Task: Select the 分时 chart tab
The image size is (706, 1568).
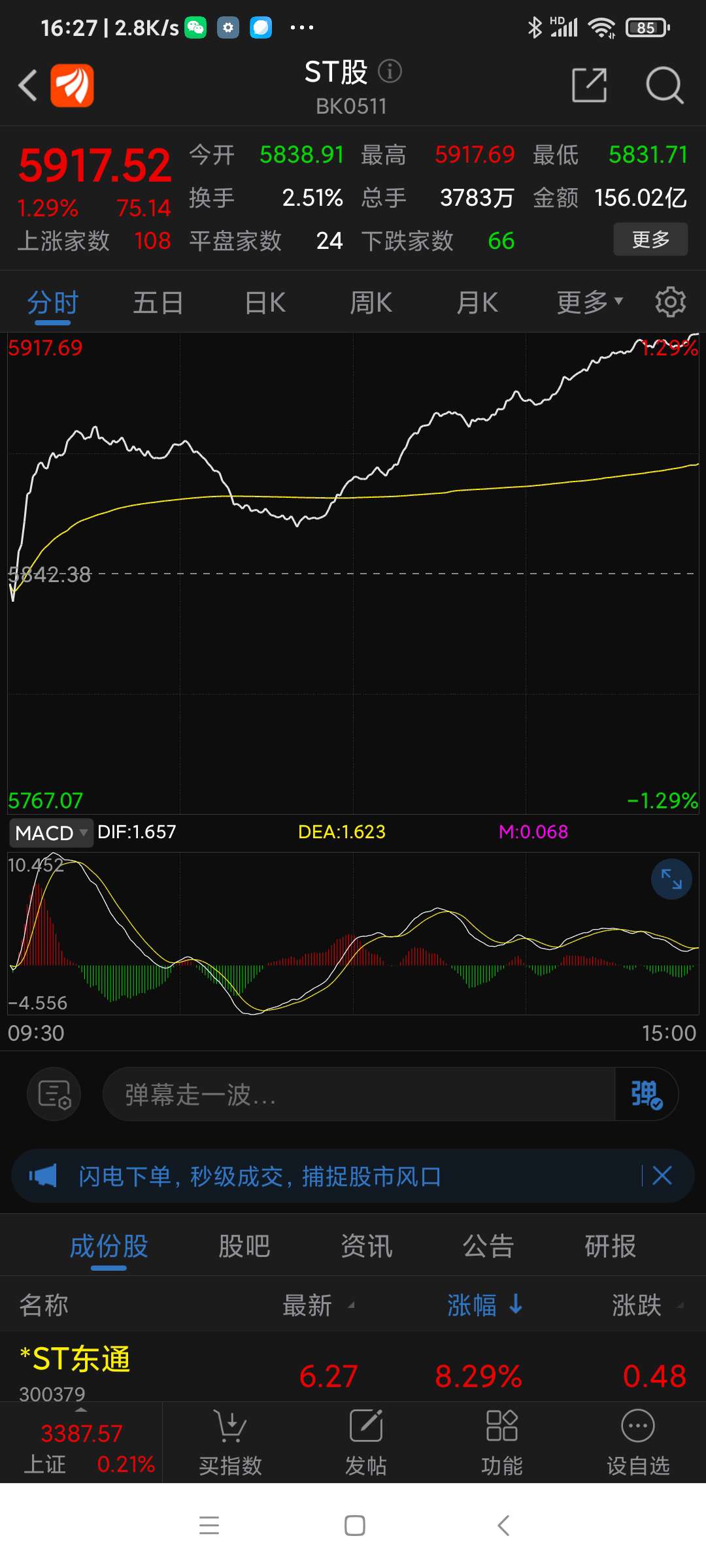Action: 53,302
